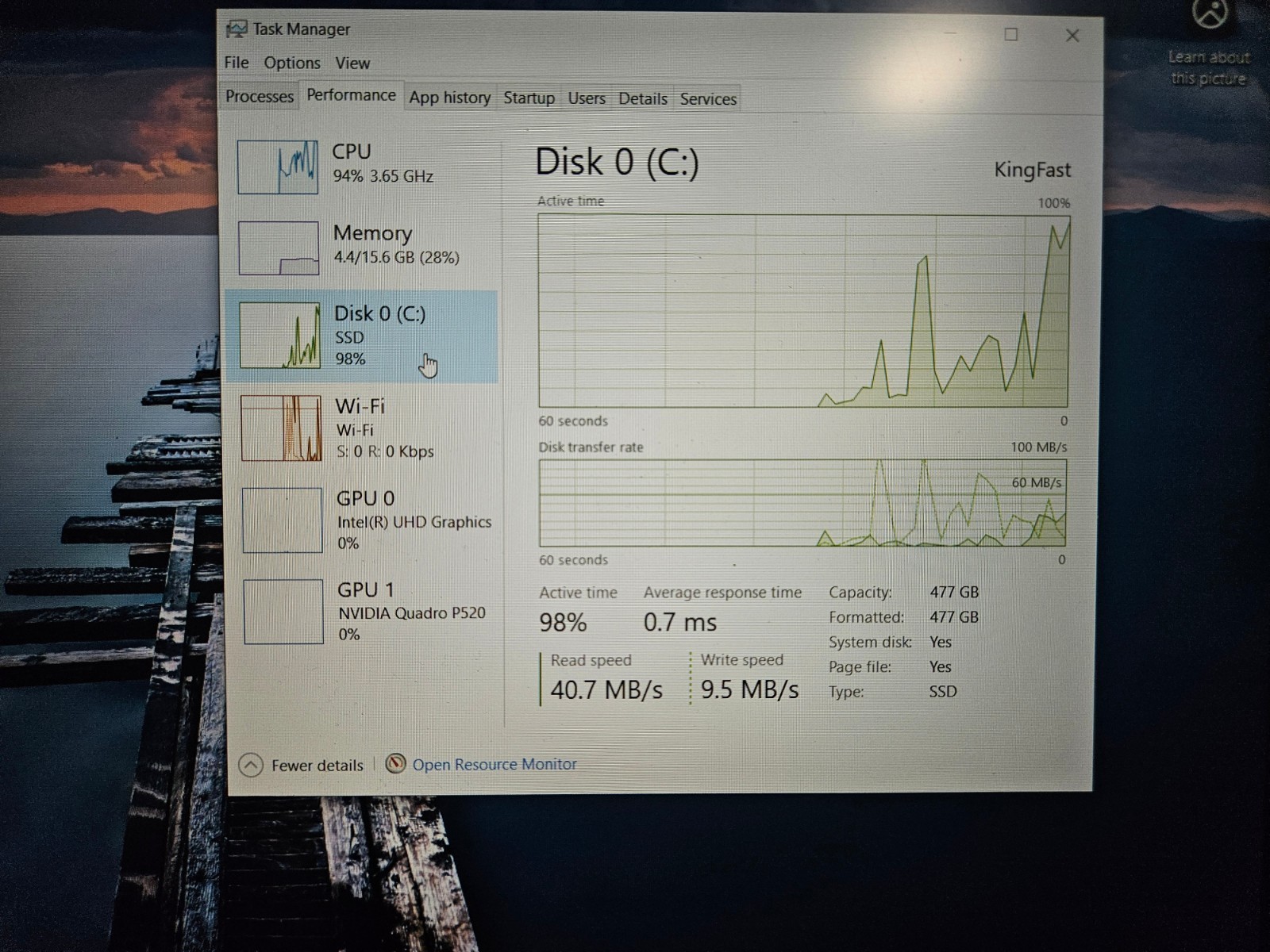
Task: Click the Fewer details collapse arrow icon
Action: (251, 765)
